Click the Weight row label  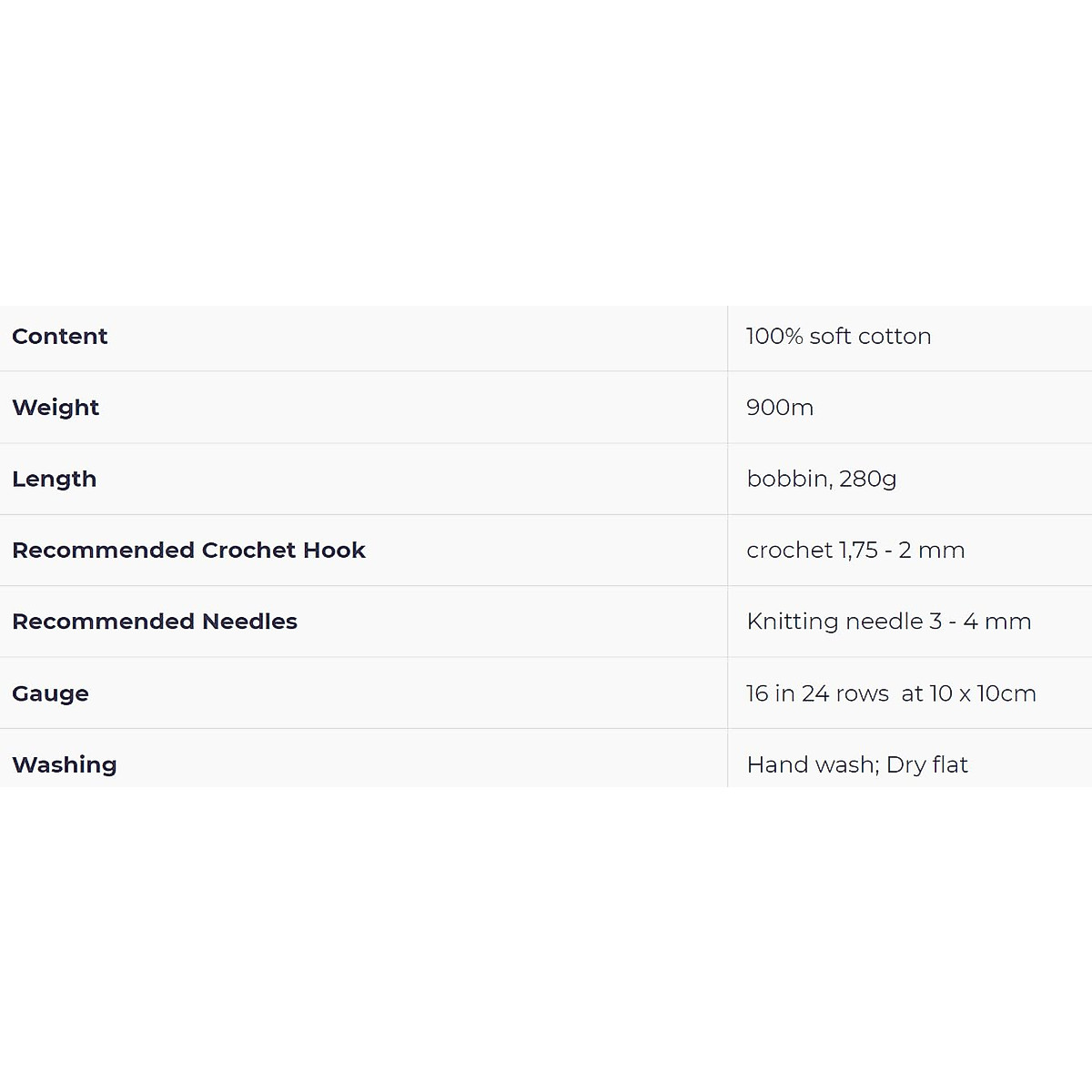(x=56, y=408)
